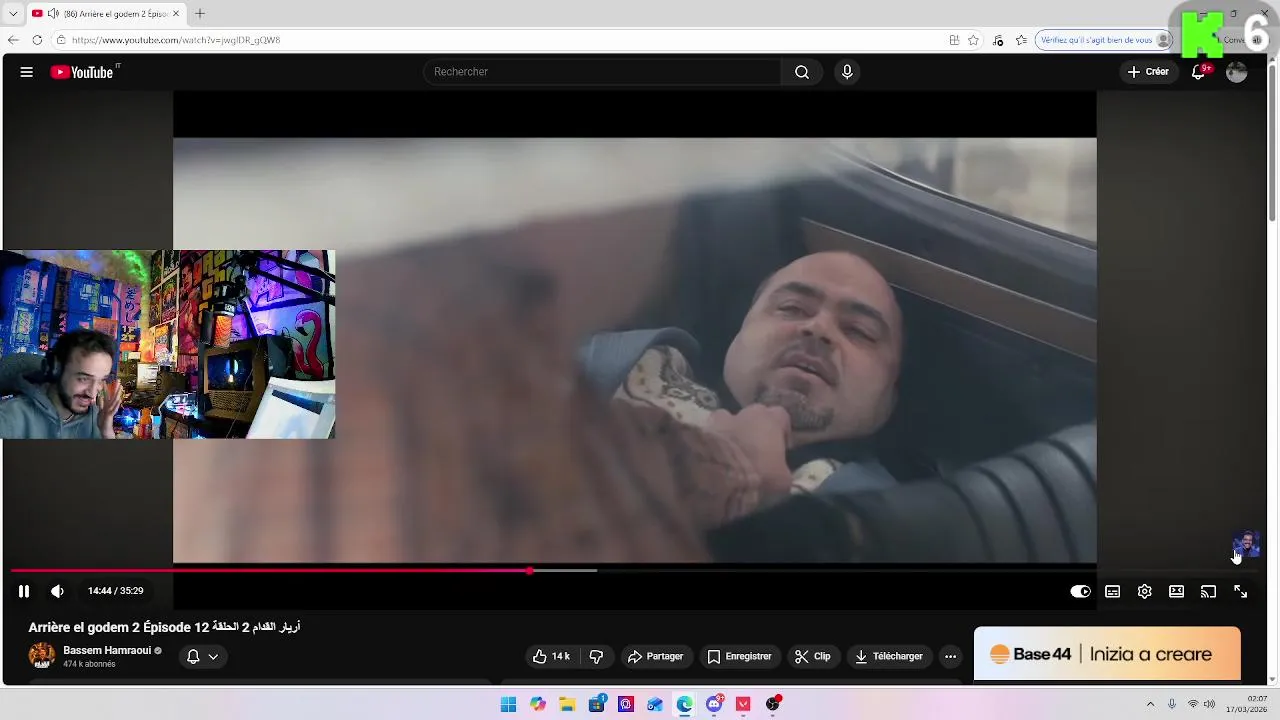
Task: Click the address bar URL
Action: pyautogui.click(x=176, y=40)
